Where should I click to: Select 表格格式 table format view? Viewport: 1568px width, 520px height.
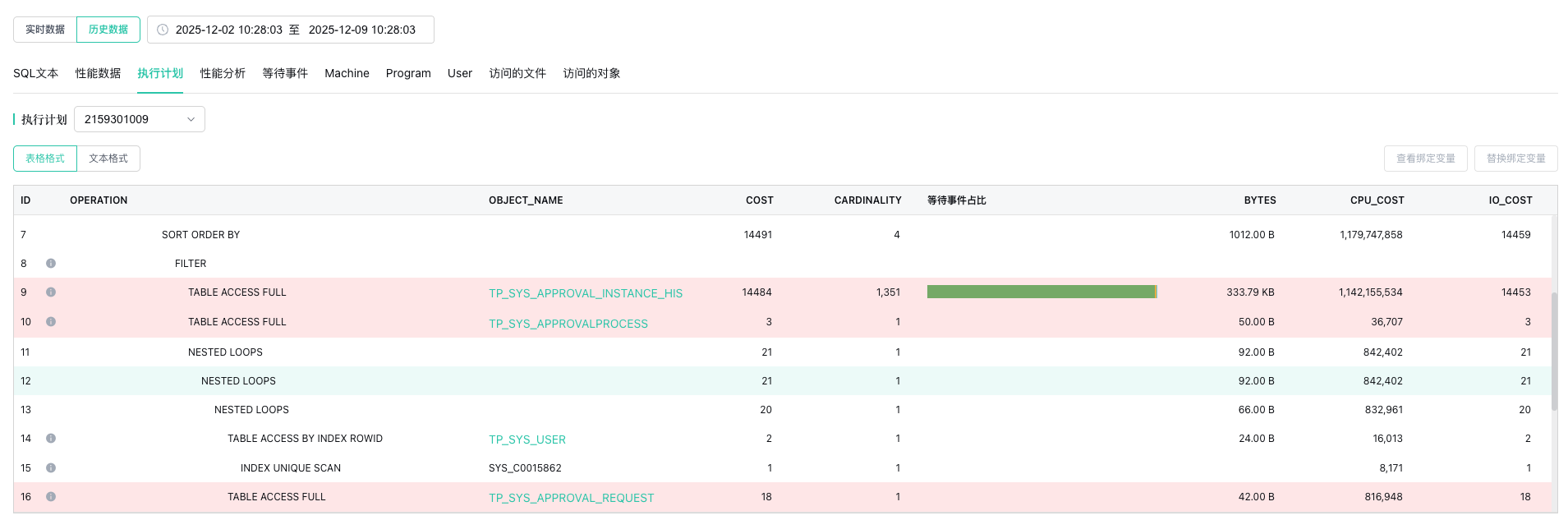pyautogui.click(x=45, y=159)
